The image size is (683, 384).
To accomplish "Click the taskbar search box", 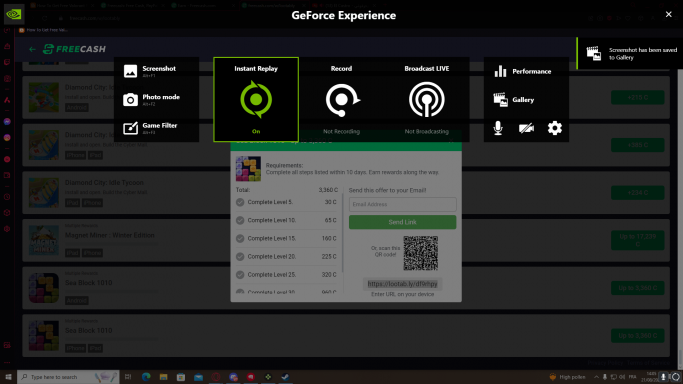I will coord(68,377).
